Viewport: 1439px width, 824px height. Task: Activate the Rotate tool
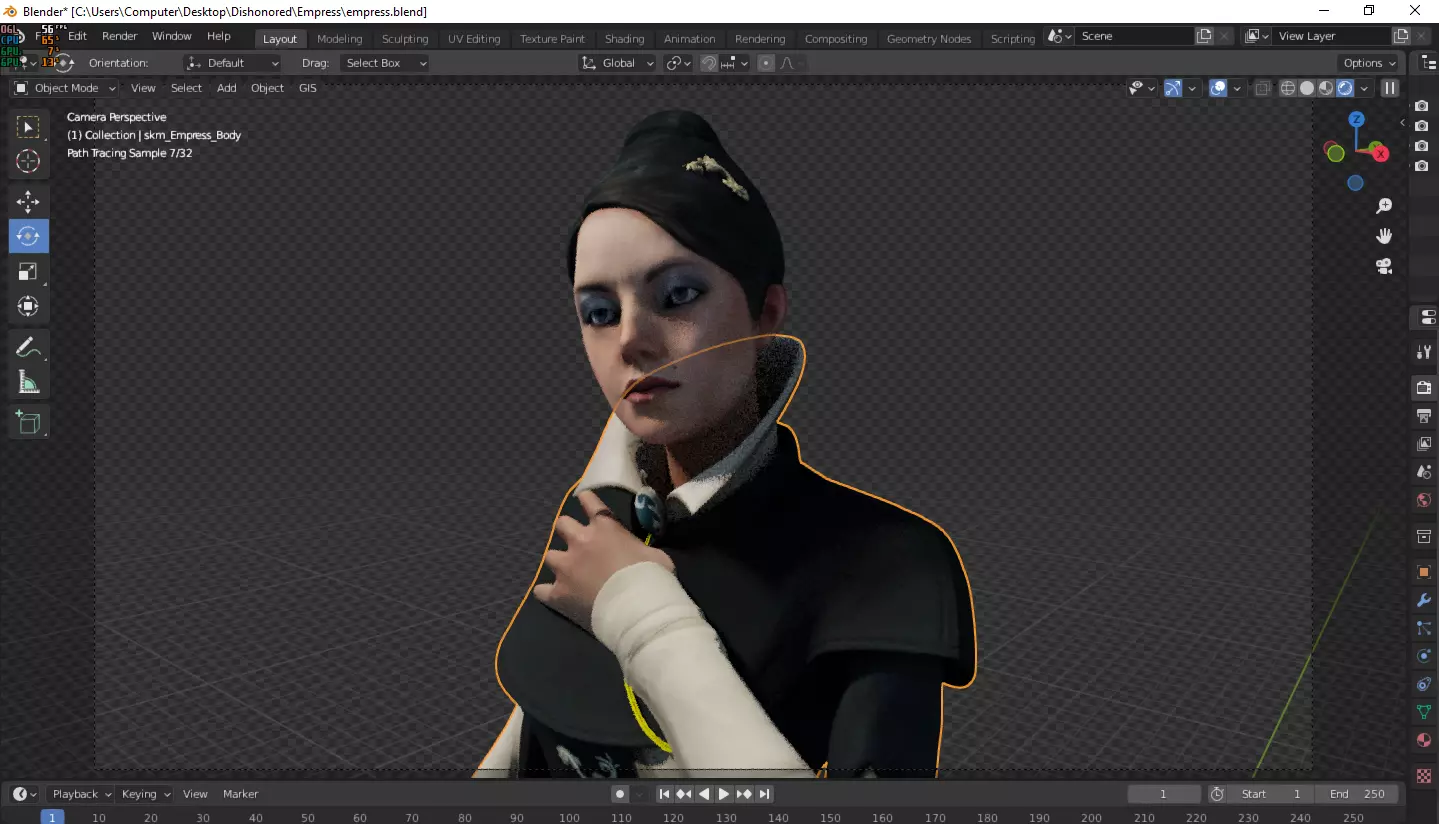coord(28,236)
